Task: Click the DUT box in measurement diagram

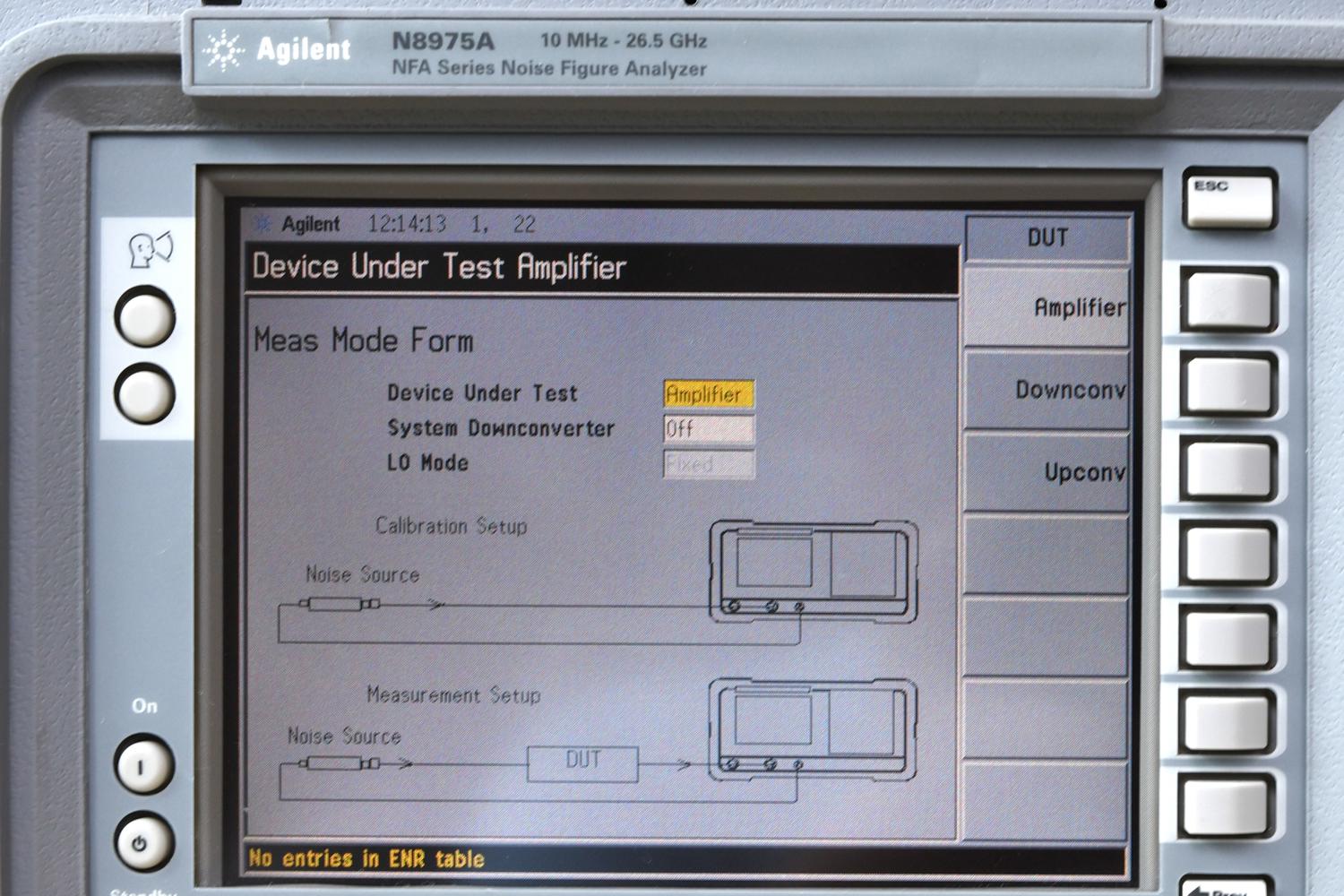Action: [x=583, y=764]
